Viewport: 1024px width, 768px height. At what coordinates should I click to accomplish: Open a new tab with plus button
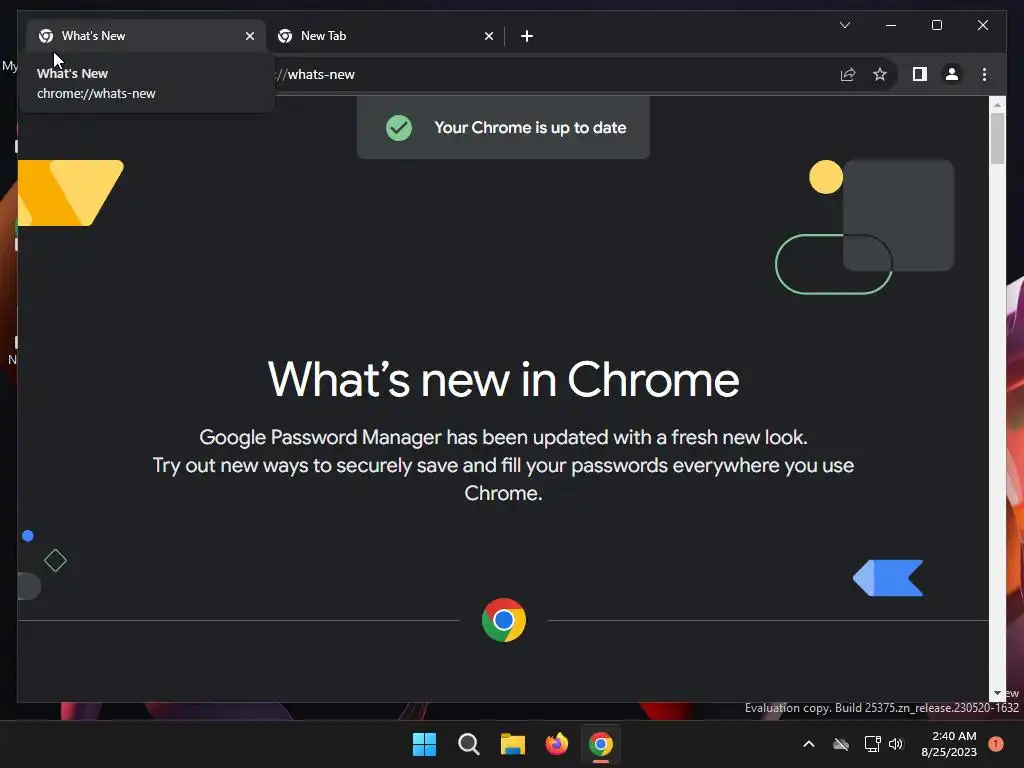[x=527, y=36]
